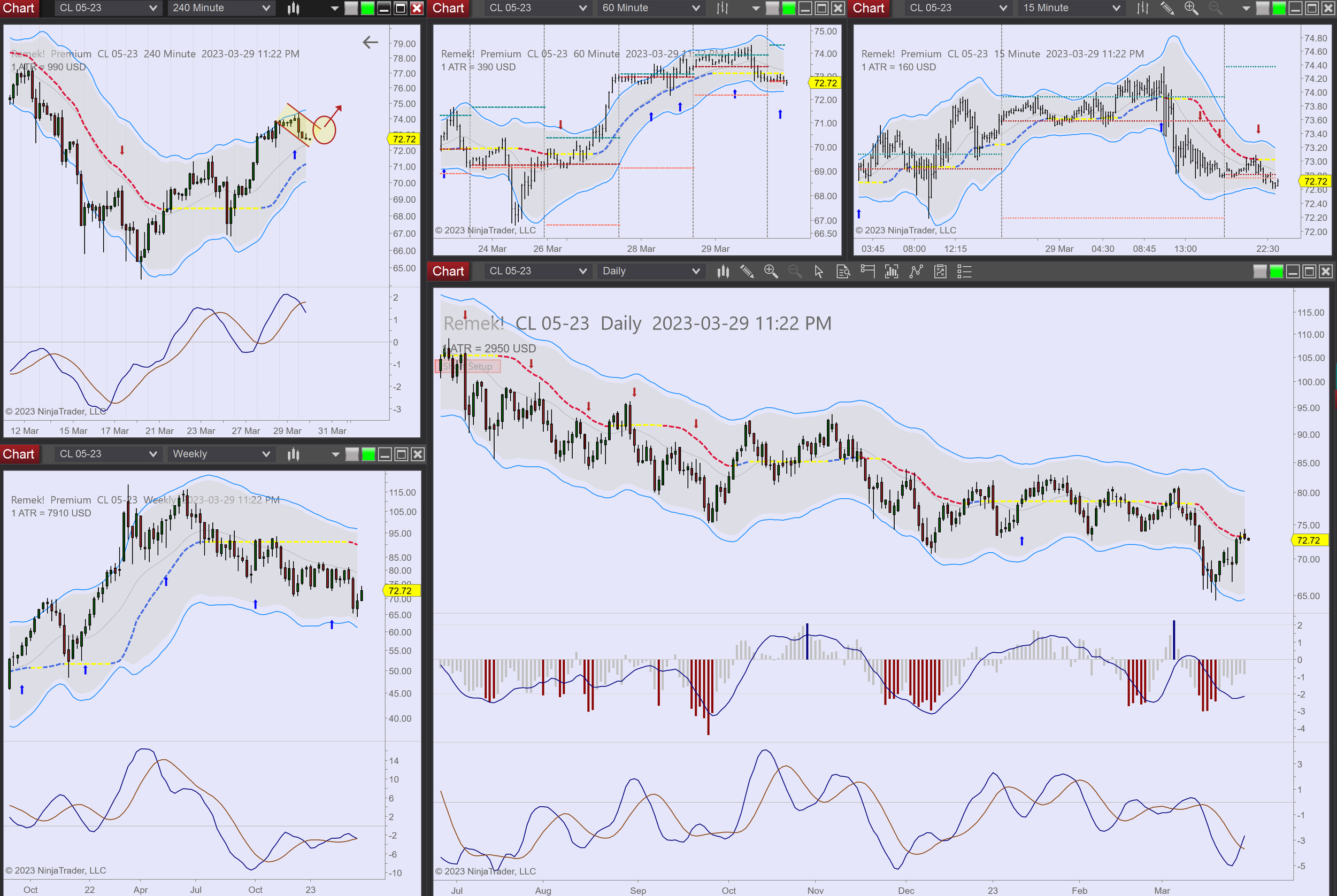Toggle gray interval link on Daily chart
Screen dimensions: 1337x896
[1260, 272]
